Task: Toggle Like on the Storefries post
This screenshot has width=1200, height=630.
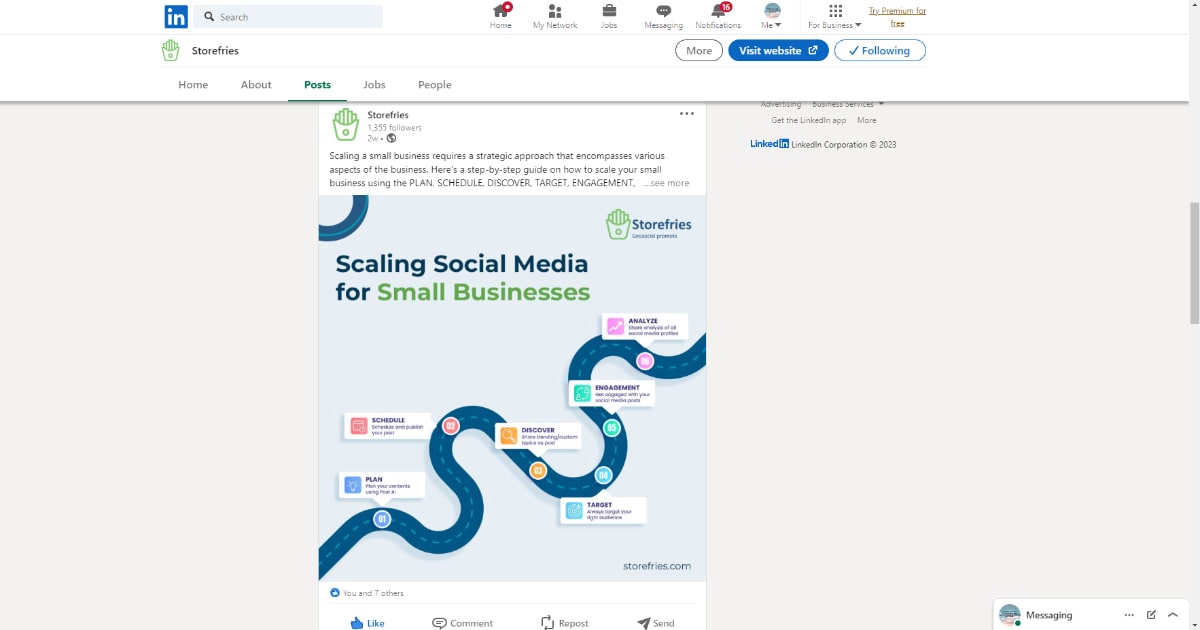Action: click(x=367, y=623)
